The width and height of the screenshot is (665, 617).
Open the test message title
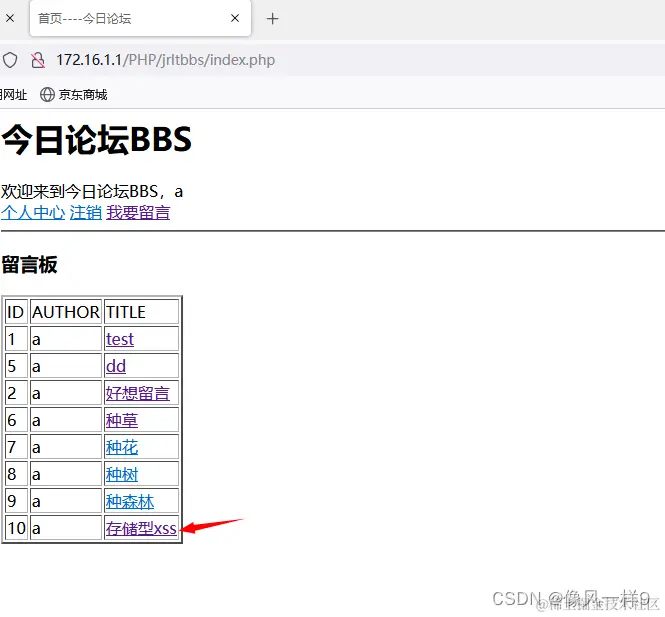pyautogui.click(x=120, y=339)
